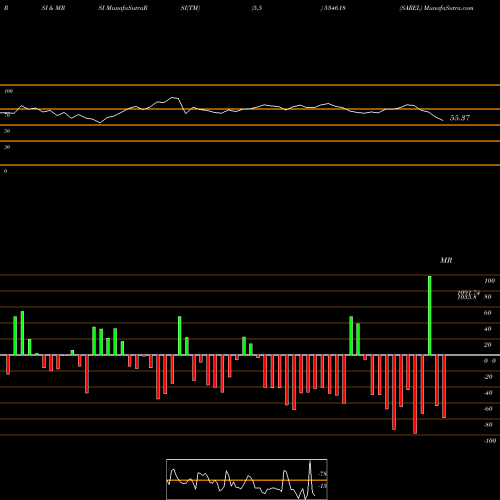This screenshot has height=500, width=500.
Task: Click the MR axis label 20
Action: 488,345
